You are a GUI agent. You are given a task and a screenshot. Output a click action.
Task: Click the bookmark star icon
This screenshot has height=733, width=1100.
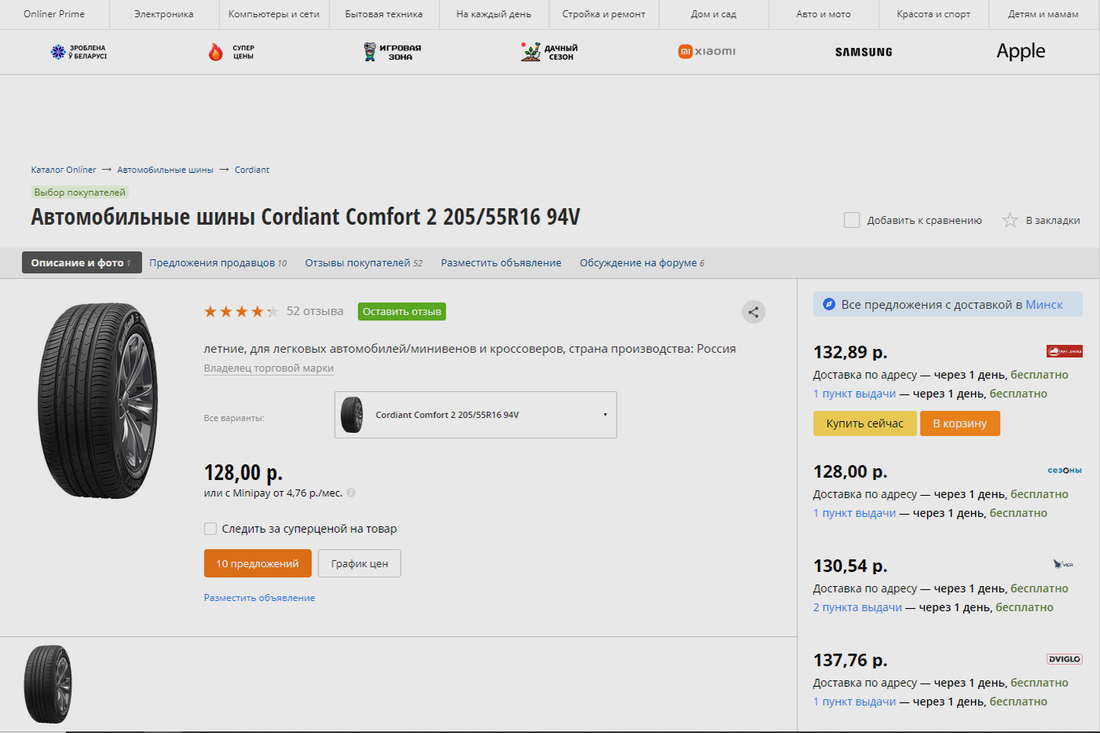click(x=1010, y=220)
